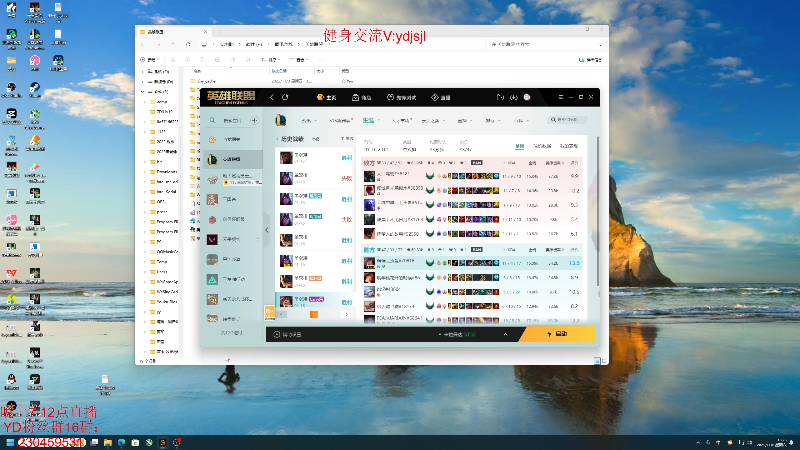The height and width of the screenshot is (450, 800).
Task: Go back using WeGame's back arrow
Action: 272,97
